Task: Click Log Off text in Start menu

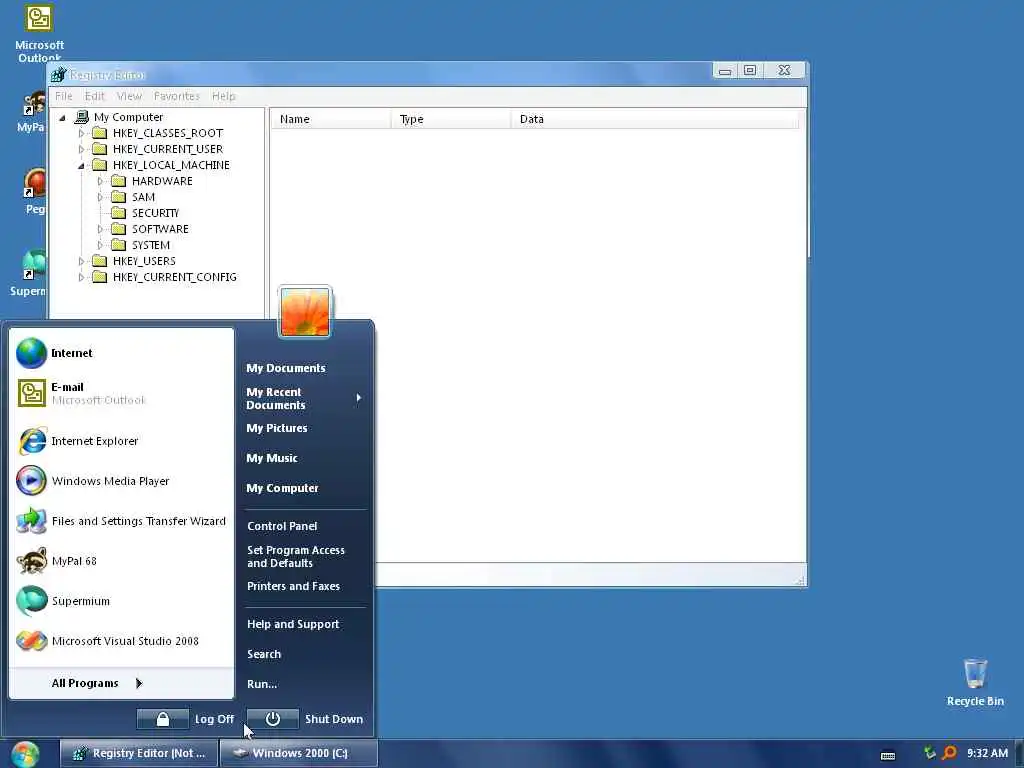Action: [214, 719]
